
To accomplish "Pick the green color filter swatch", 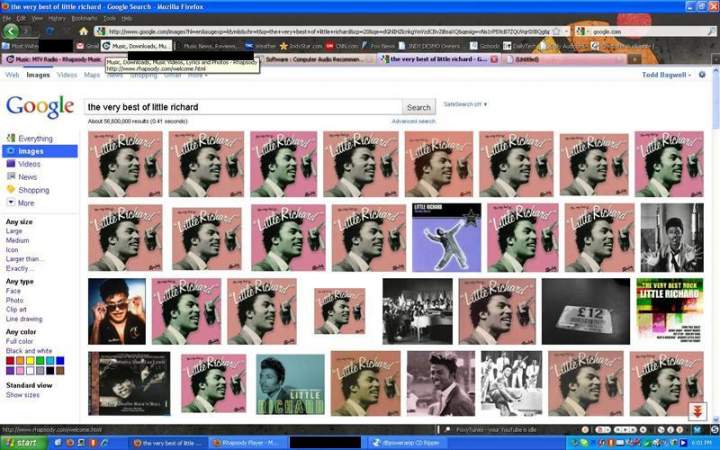I will tap(40, 360).
